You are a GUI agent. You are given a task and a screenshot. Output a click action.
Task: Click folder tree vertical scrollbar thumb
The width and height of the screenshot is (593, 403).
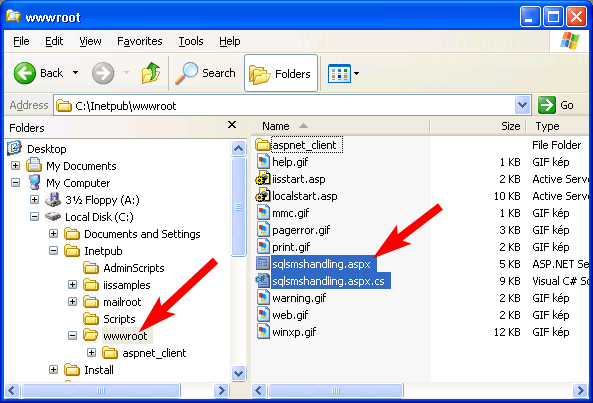[x=238, y=207]
